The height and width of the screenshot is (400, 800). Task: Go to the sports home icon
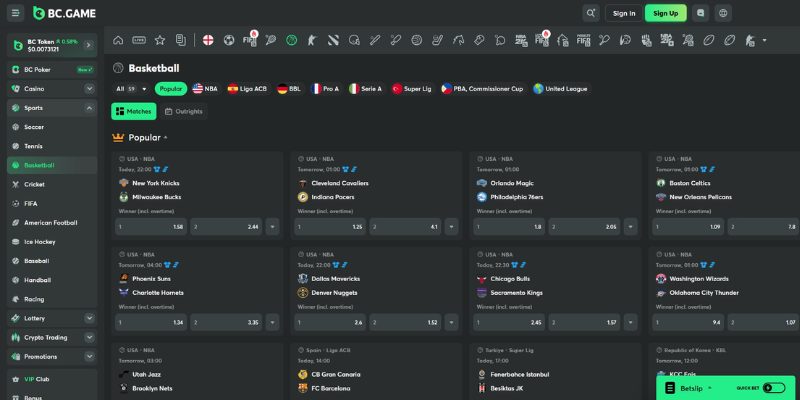[x=118, y=40]
